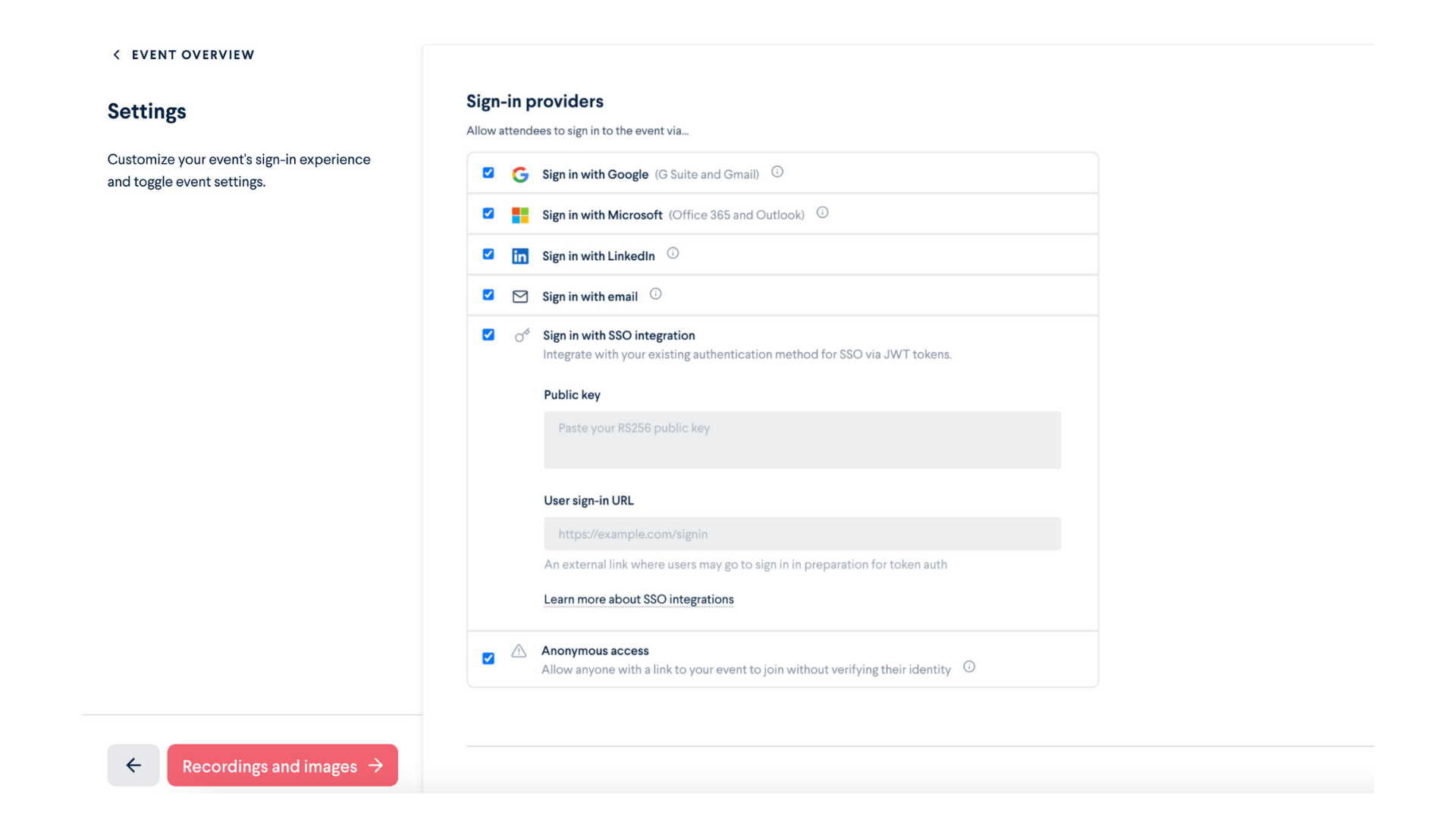Click the back arrow button
The height and width of the screenshot is (819, 1456).
pos(133,765)
